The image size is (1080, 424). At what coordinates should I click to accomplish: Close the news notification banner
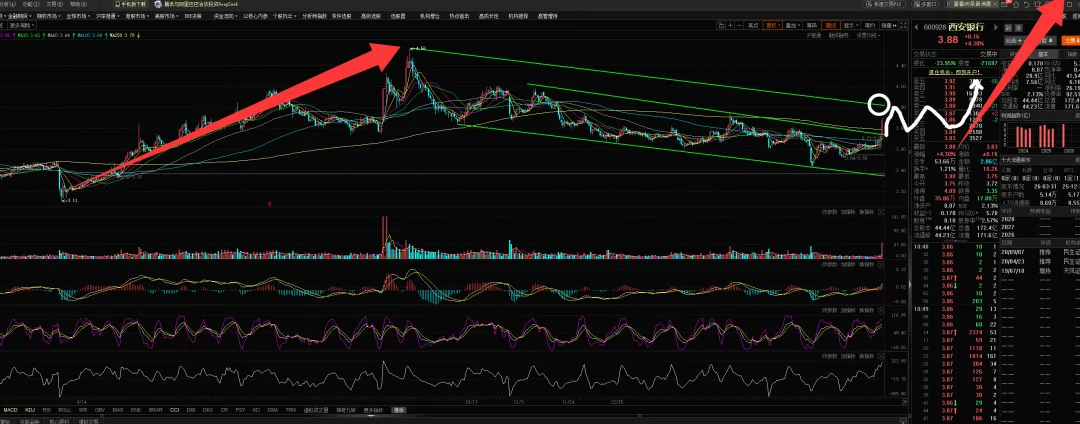[995, 4]
